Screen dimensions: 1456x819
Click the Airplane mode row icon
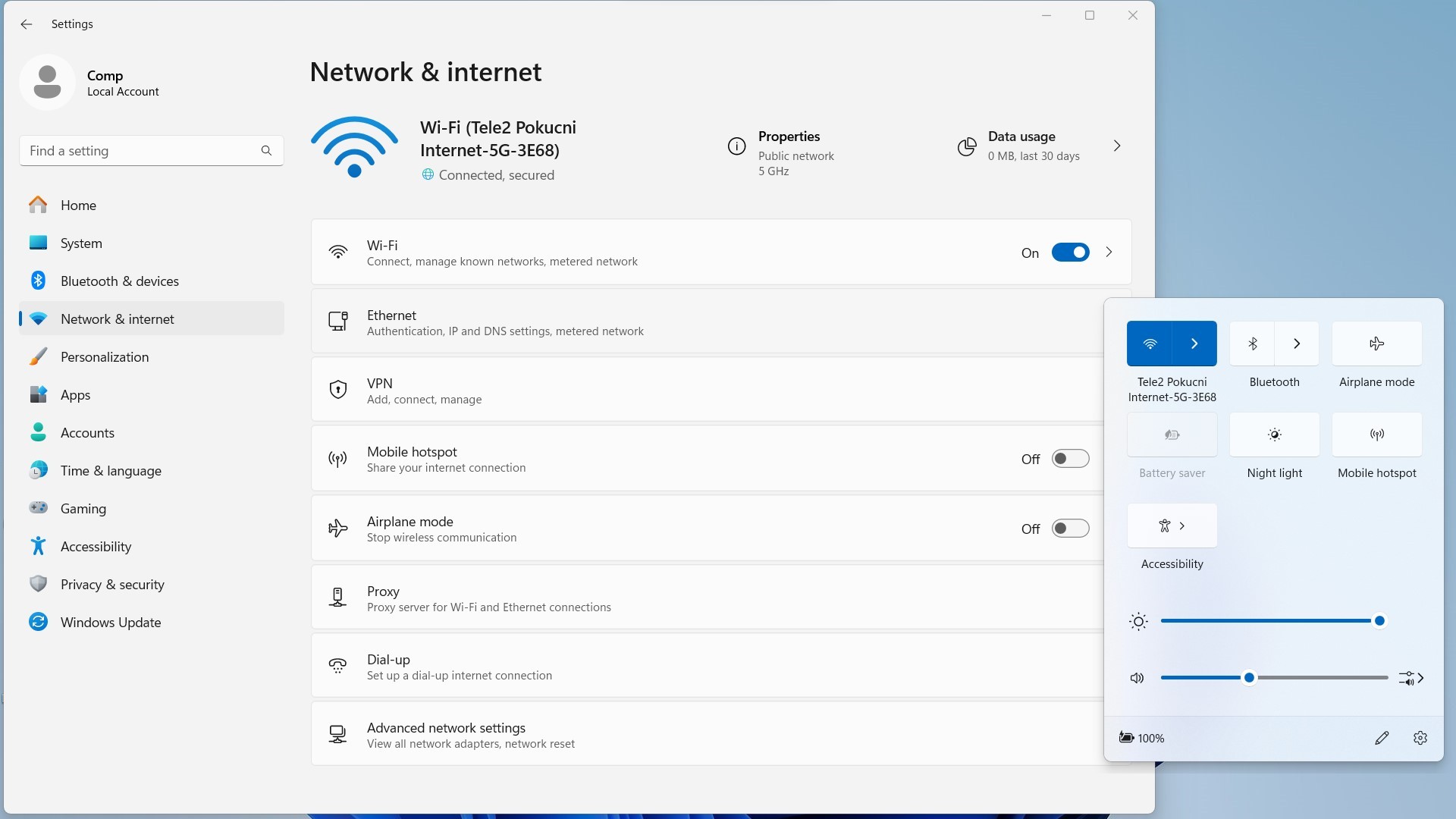point(338,529)
